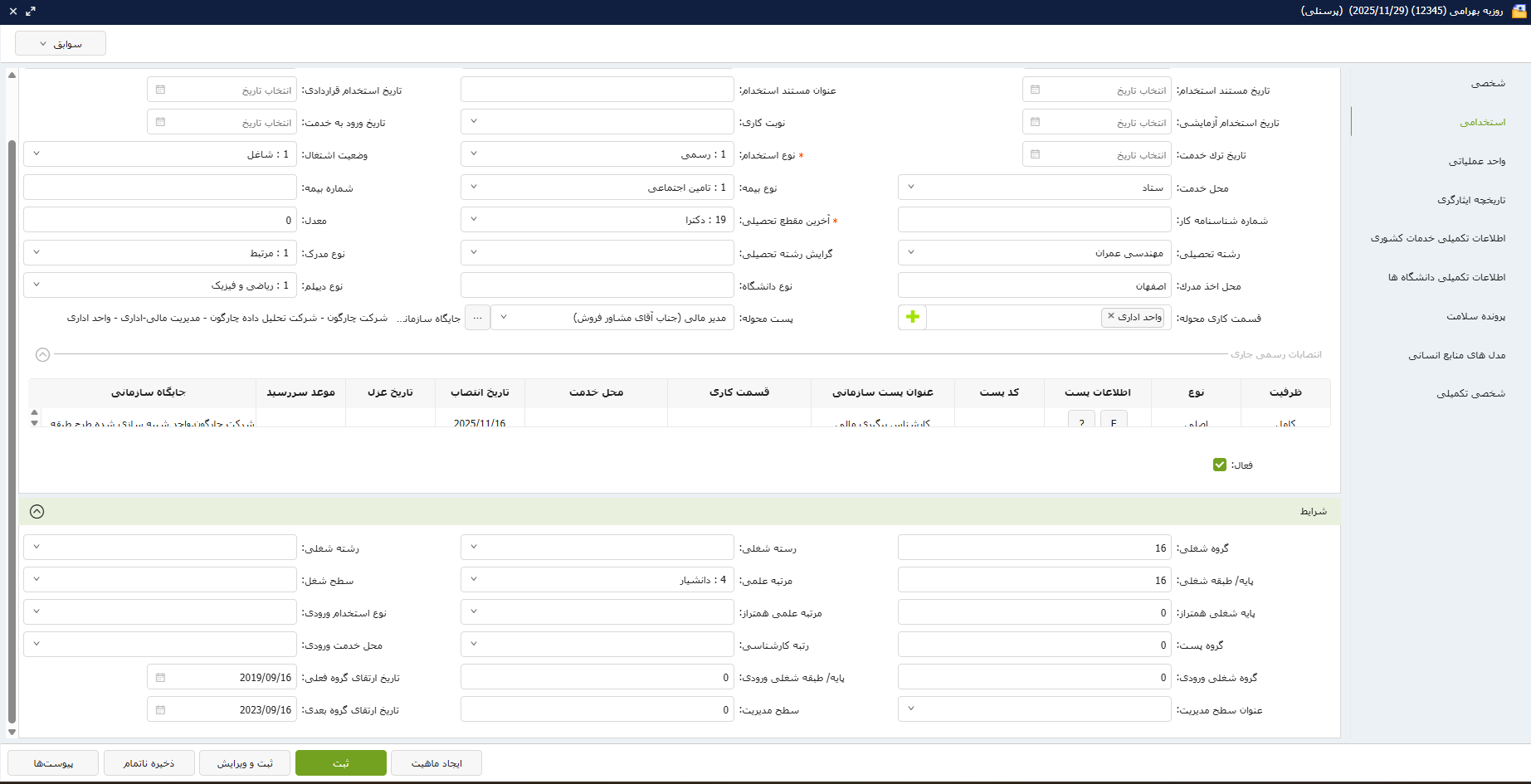This screenshot has width=1531, height=784.
Task: Switch to the شخصی sidebar tab
Action: 1487,83
